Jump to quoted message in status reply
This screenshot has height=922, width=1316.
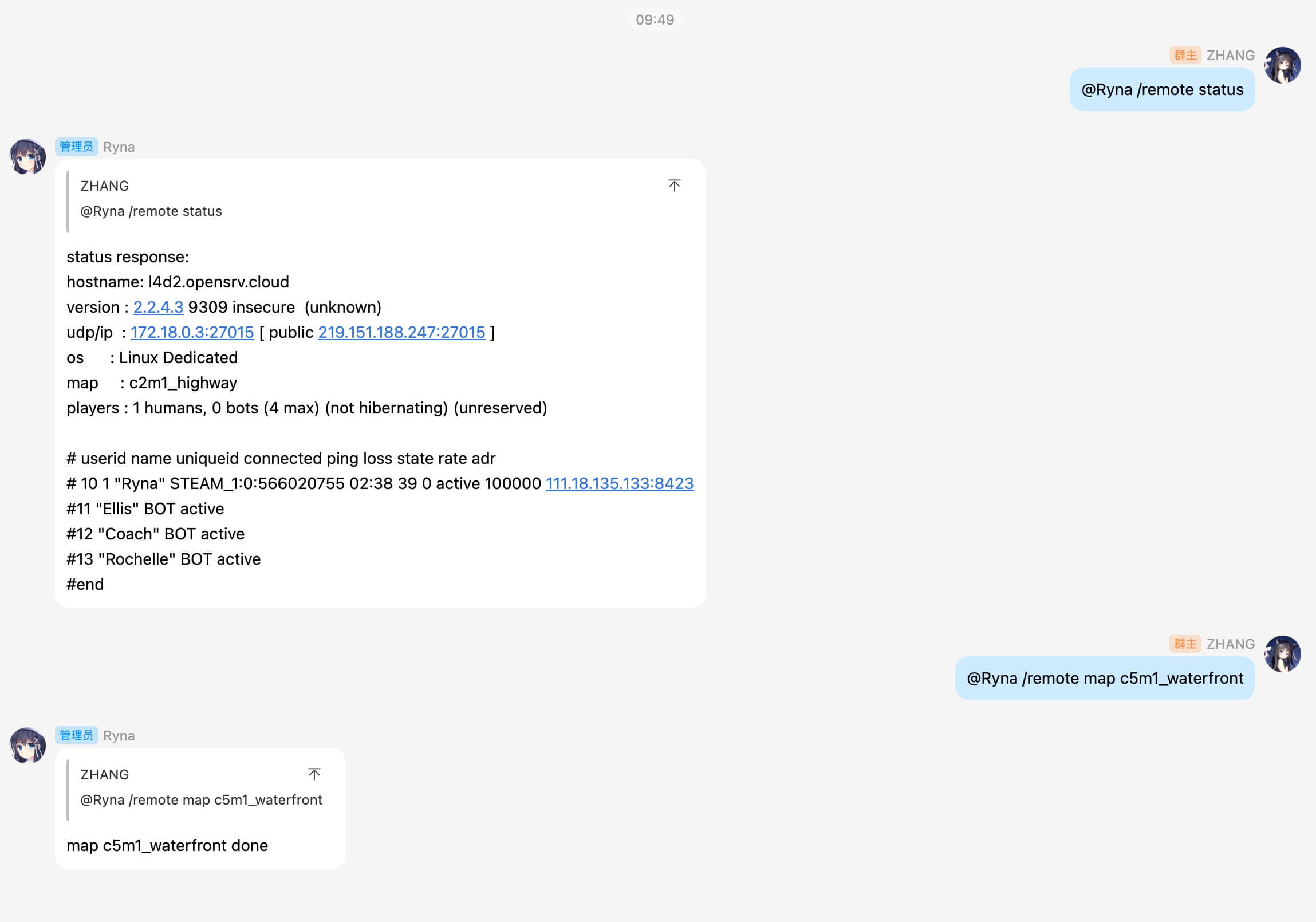[674, 185]
